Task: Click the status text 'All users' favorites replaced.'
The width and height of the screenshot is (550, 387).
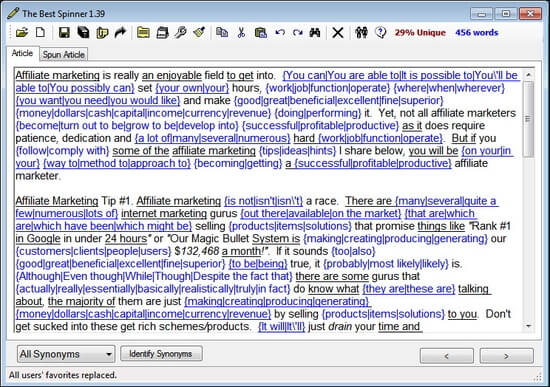Action: [x=62, y=375]
